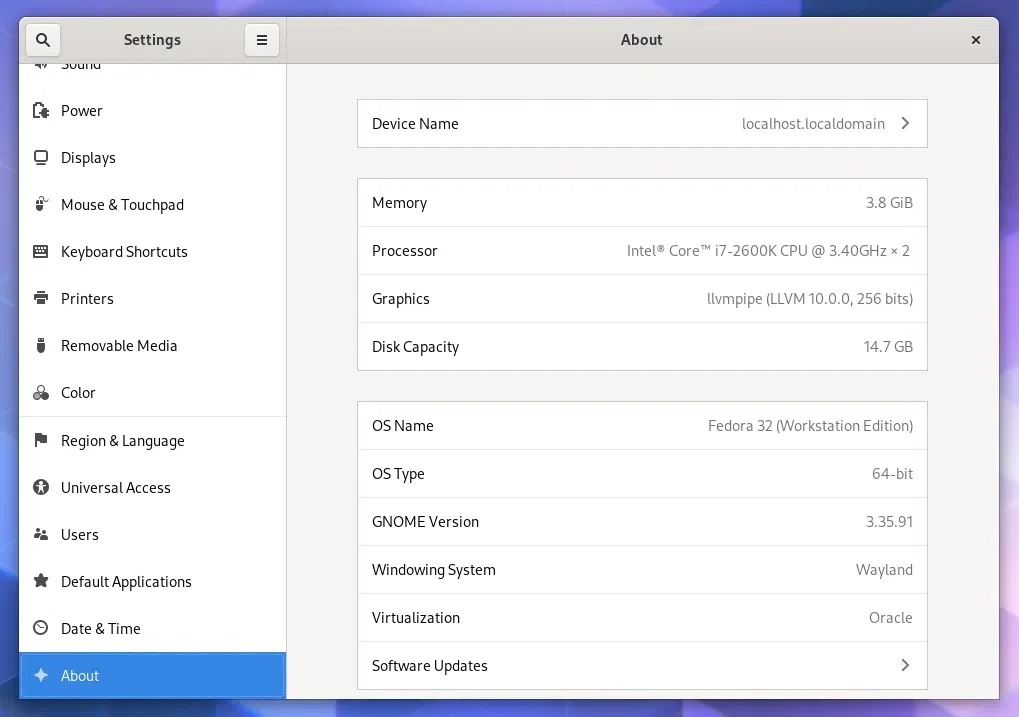Click the Users people icon

(x=41, y=534)
